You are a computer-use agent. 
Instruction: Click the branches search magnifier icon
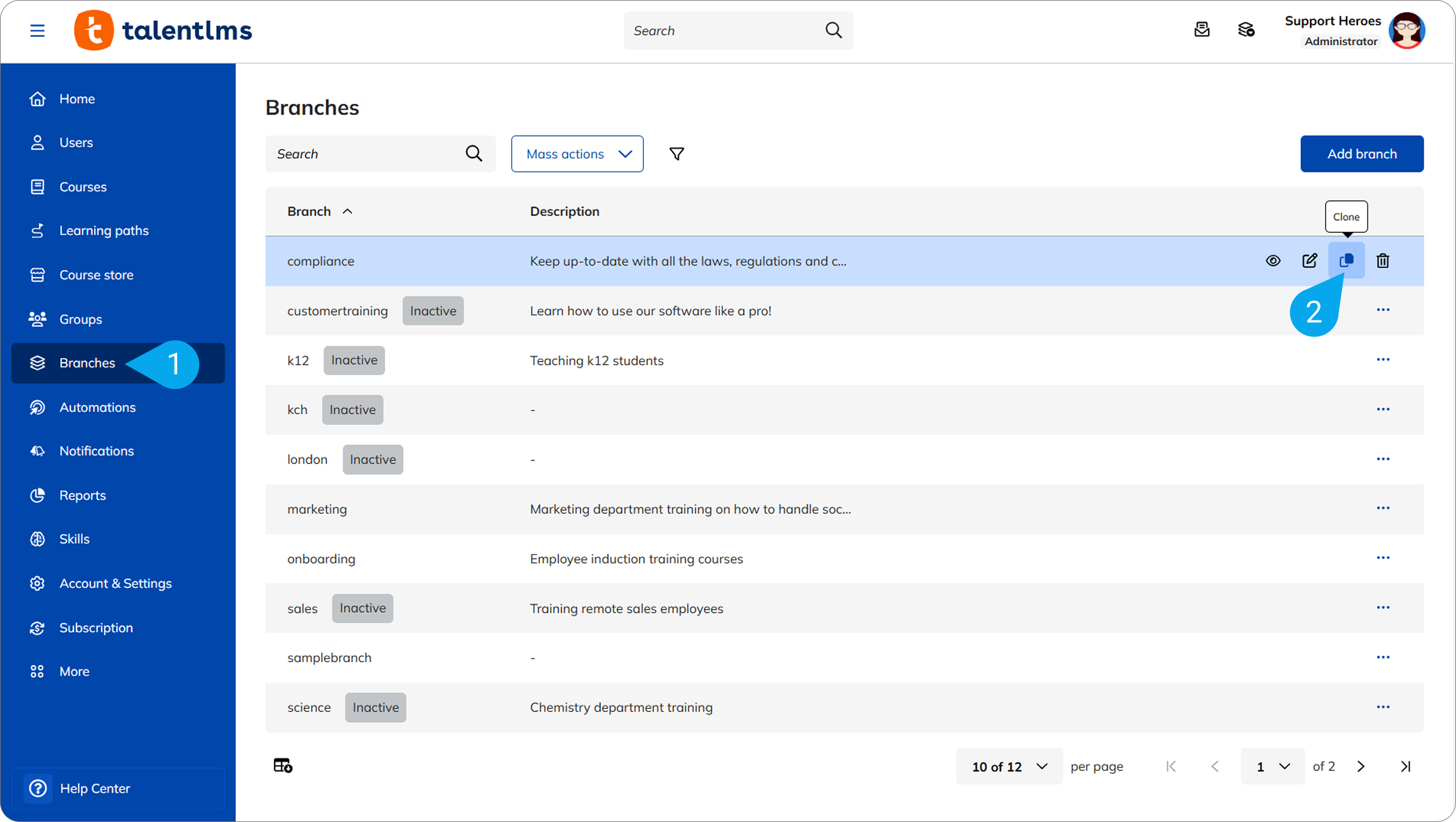click(474, 154)
